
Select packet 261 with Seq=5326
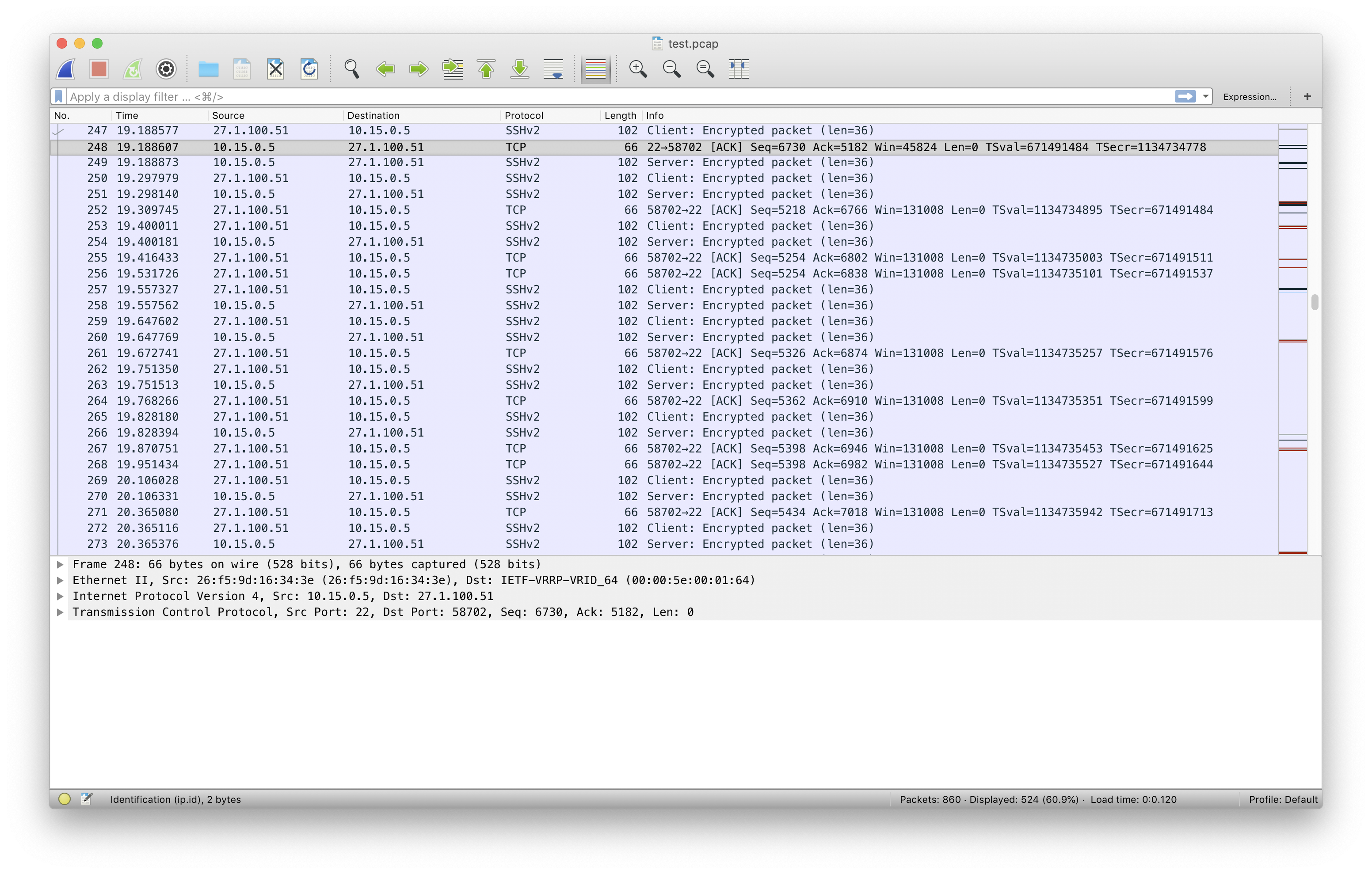click(664, 353)
